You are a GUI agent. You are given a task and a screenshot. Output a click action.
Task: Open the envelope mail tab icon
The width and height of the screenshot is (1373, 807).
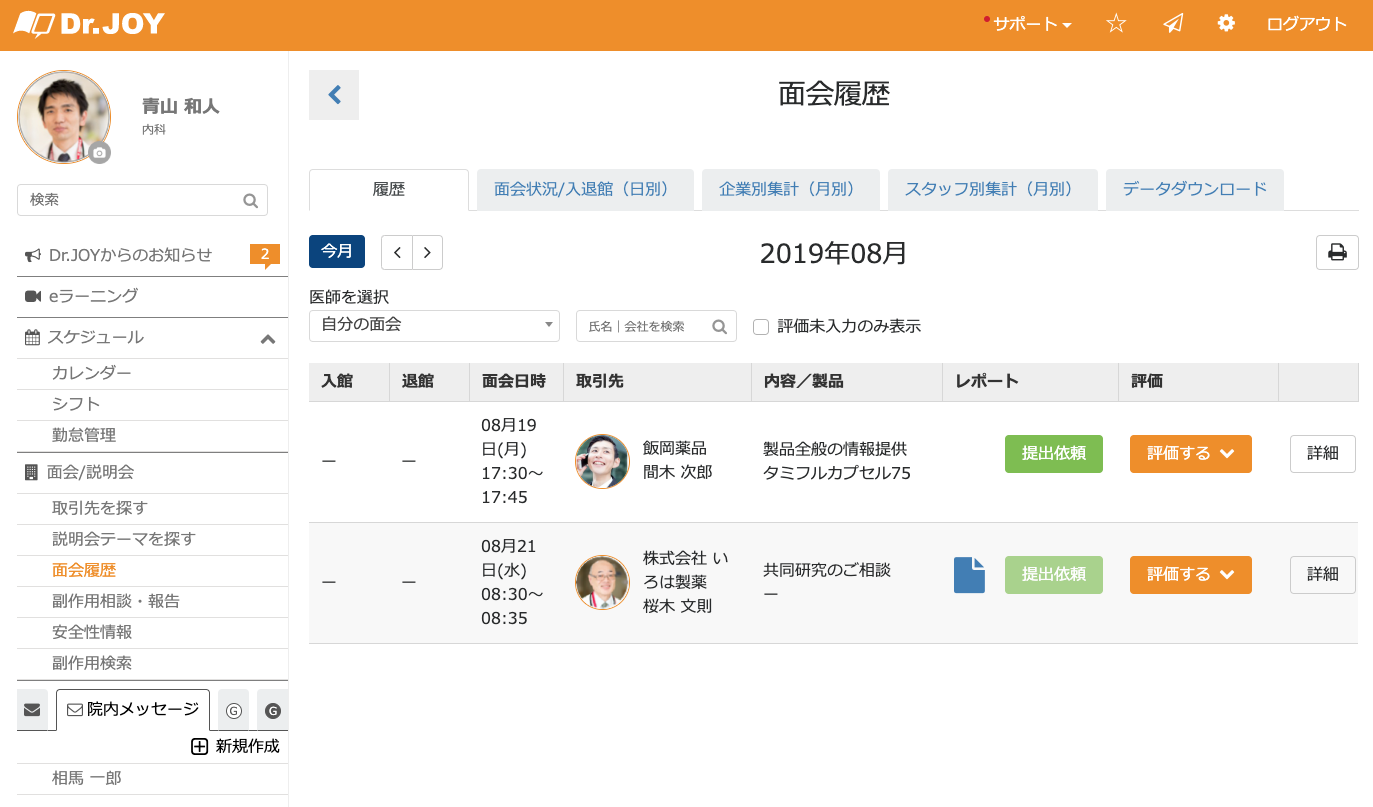coord(32,710)
